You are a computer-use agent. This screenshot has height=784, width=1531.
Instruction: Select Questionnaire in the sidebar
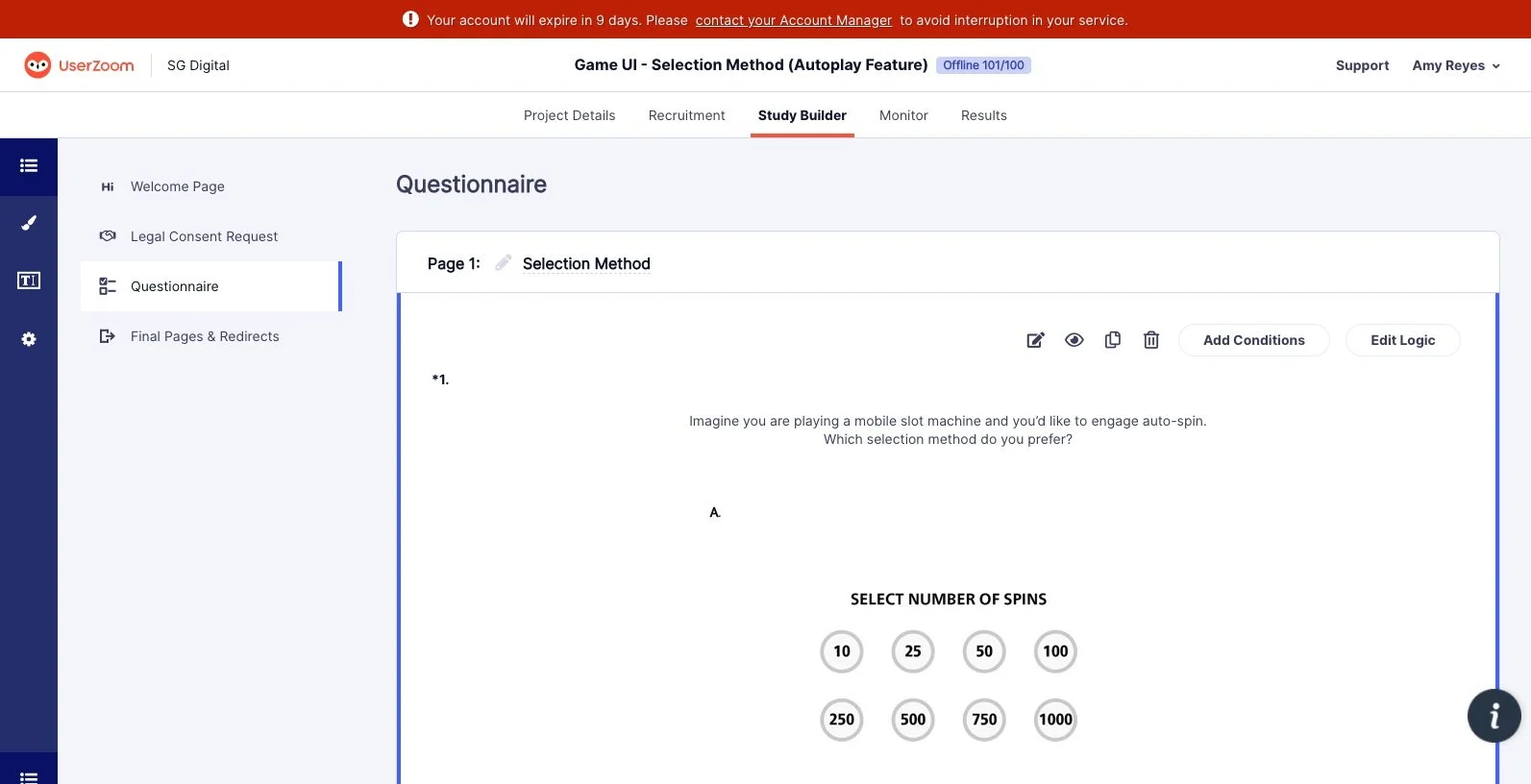click(211, 286)
